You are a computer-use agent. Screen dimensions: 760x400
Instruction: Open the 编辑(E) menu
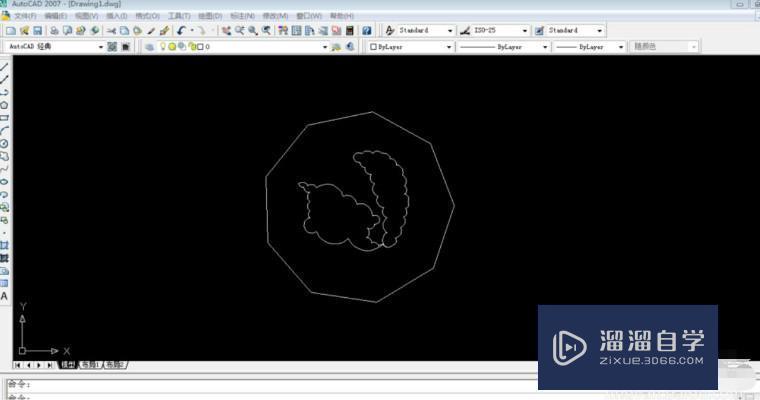tap(56, 16)
